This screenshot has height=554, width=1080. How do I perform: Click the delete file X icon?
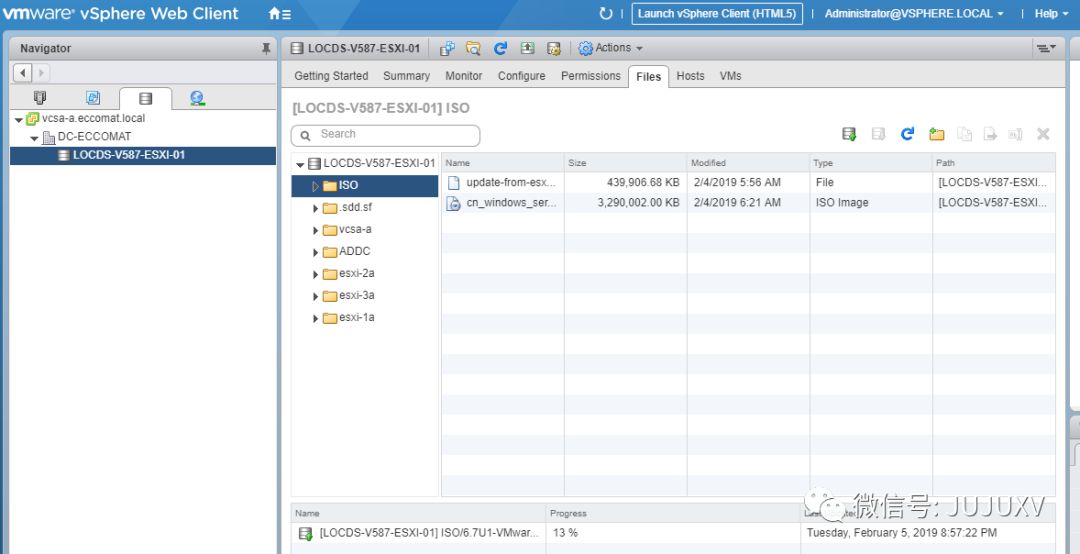click(x=1043, y=134)
